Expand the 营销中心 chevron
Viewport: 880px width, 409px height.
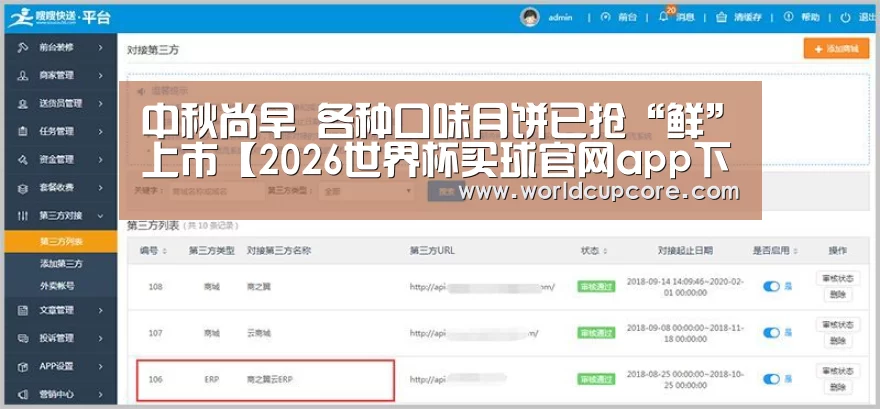[100, 394]
